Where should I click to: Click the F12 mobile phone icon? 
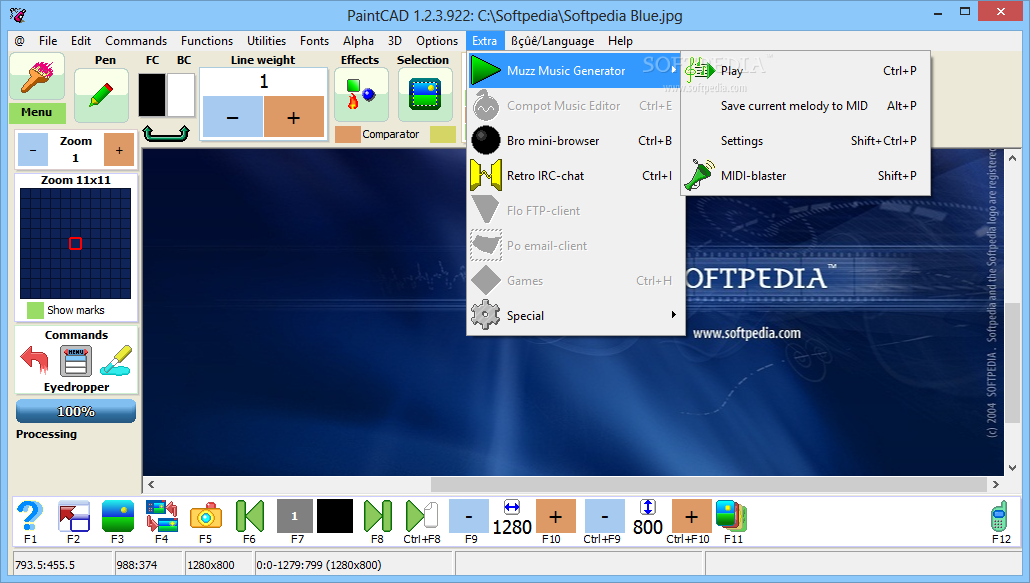999,516
